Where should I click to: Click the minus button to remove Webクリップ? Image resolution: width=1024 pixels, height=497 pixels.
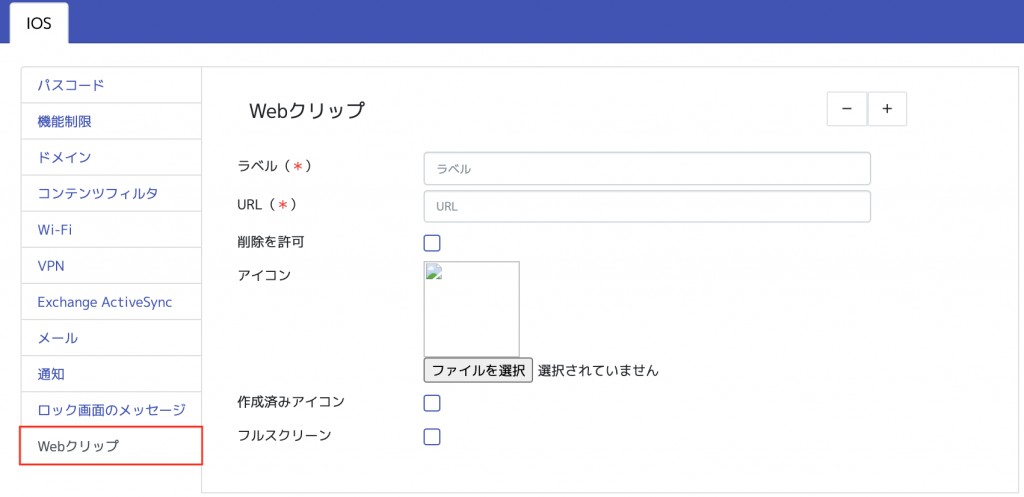(847, 109)
